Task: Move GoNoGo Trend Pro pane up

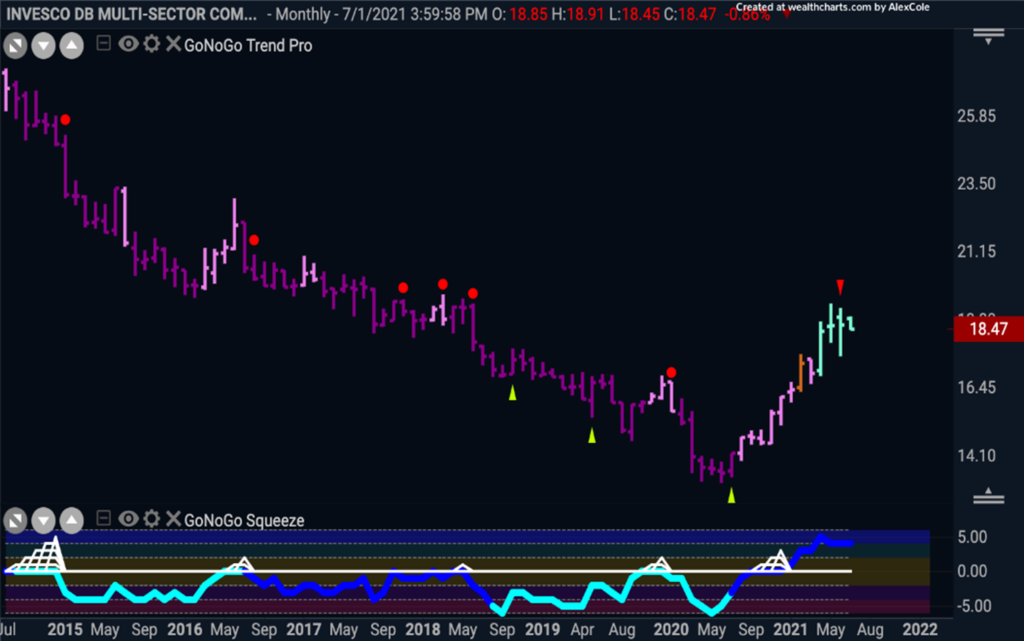Action: pyautogui.click(x=72, y=46)
